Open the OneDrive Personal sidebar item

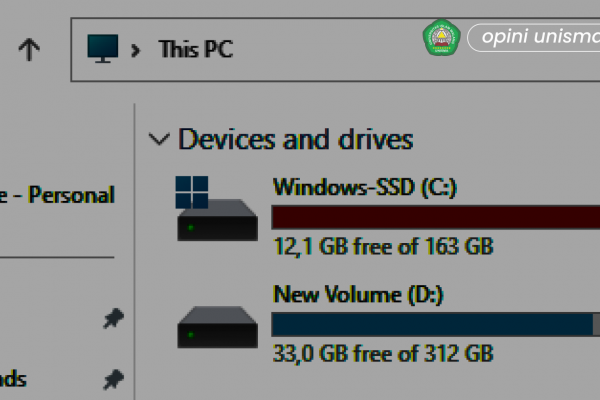click(57, 195)
